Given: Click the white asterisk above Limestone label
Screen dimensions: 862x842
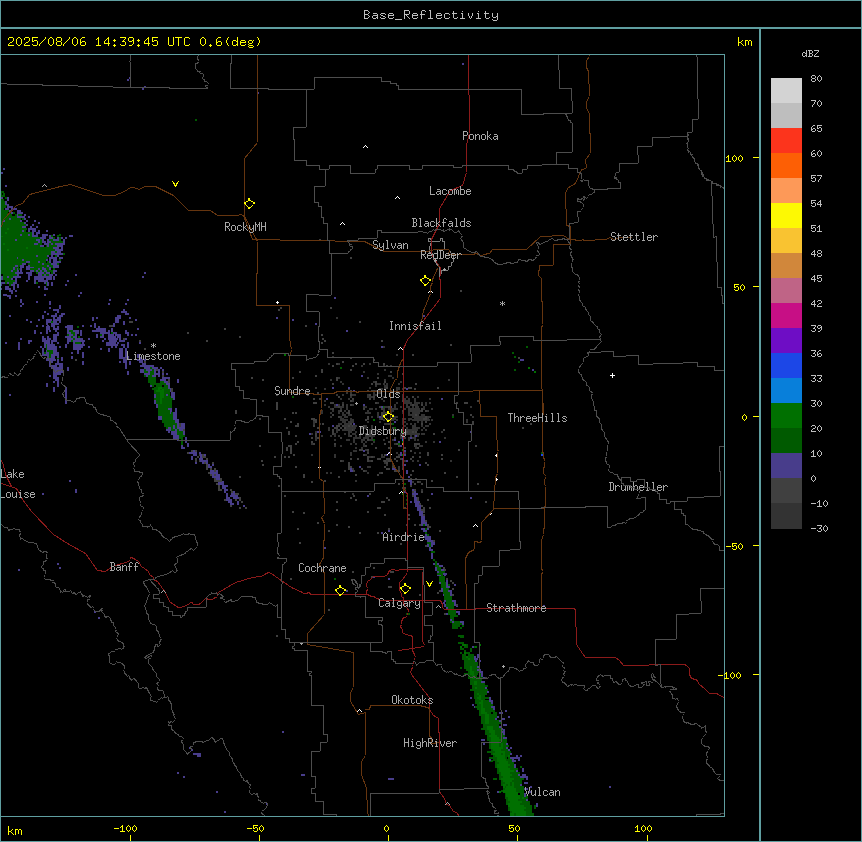Looking at the screenshot, I should [153, 346].
